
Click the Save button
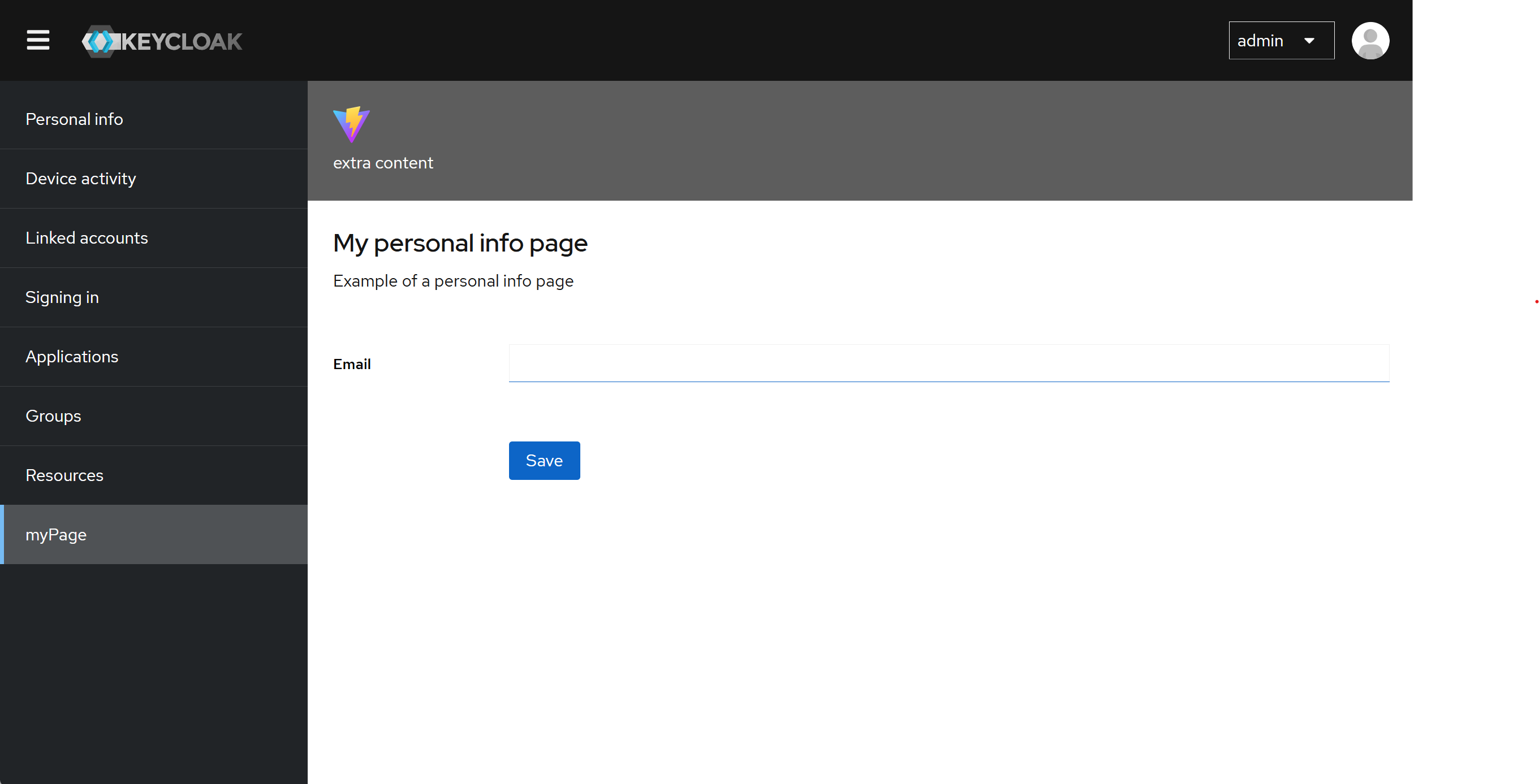pos(544,460)
